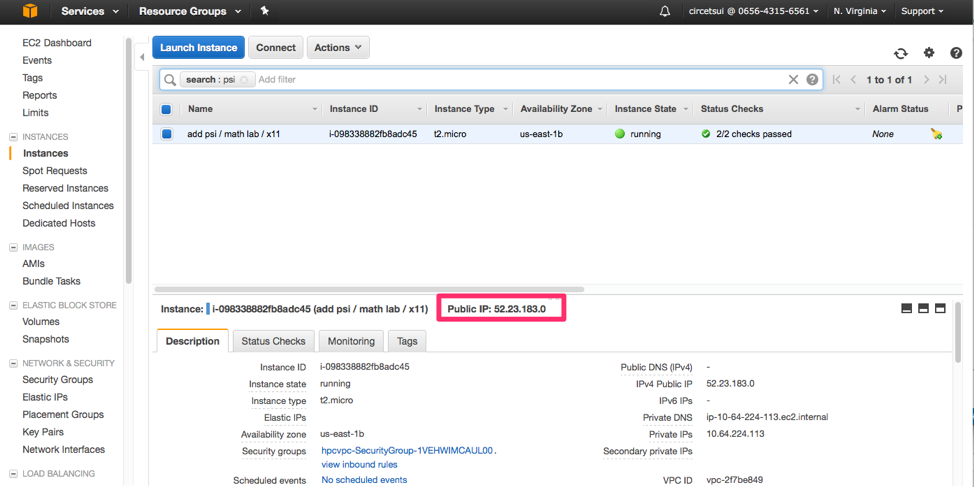Deselect the add psi / math lab instance checkbox

coord(167,134)
